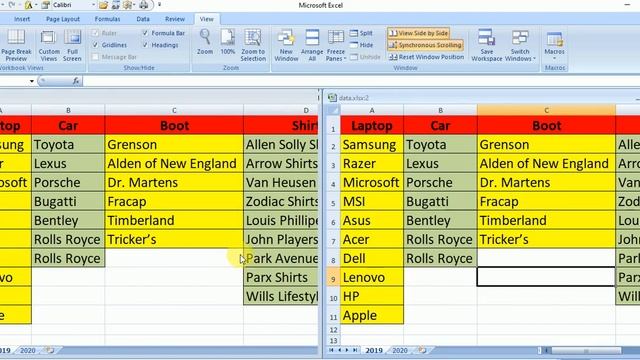Open the Name Box dropdown arrow
Image resolution: width=640 pixels, height=360 pixels.
(x=31, y=81)
